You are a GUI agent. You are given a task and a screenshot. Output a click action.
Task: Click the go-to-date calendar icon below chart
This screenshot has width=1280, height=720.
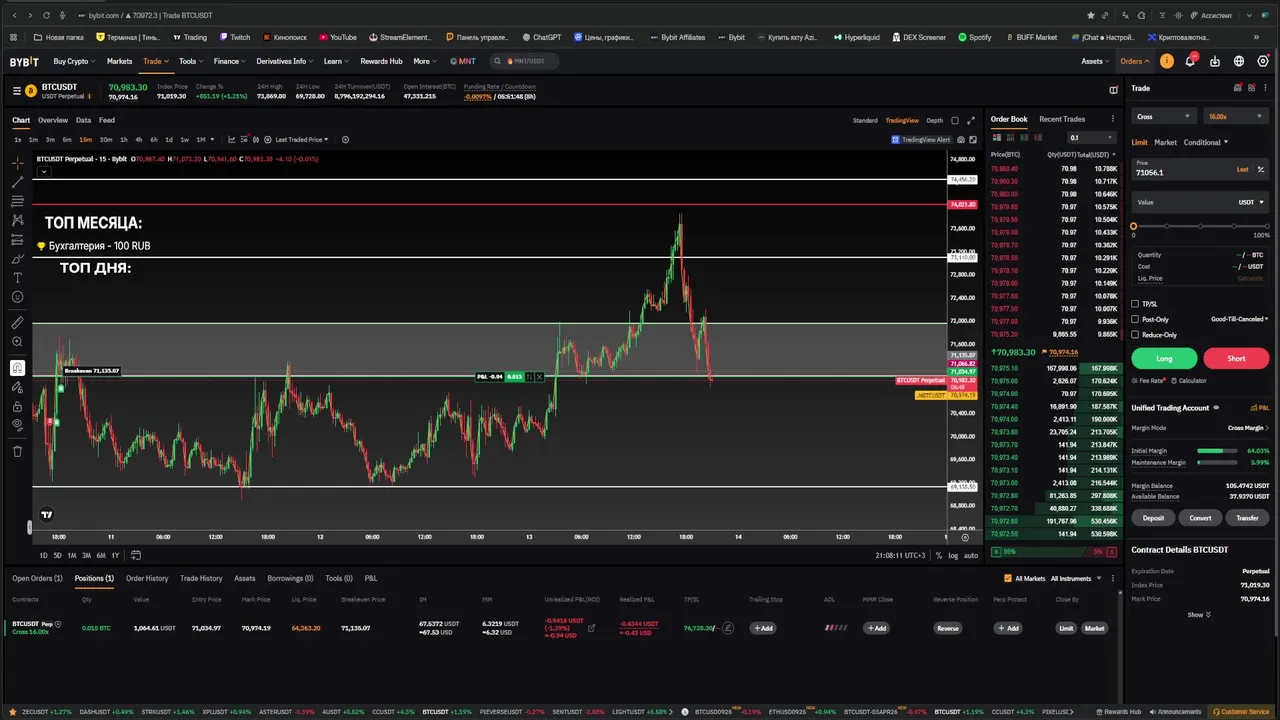click(x=136, y=555)
